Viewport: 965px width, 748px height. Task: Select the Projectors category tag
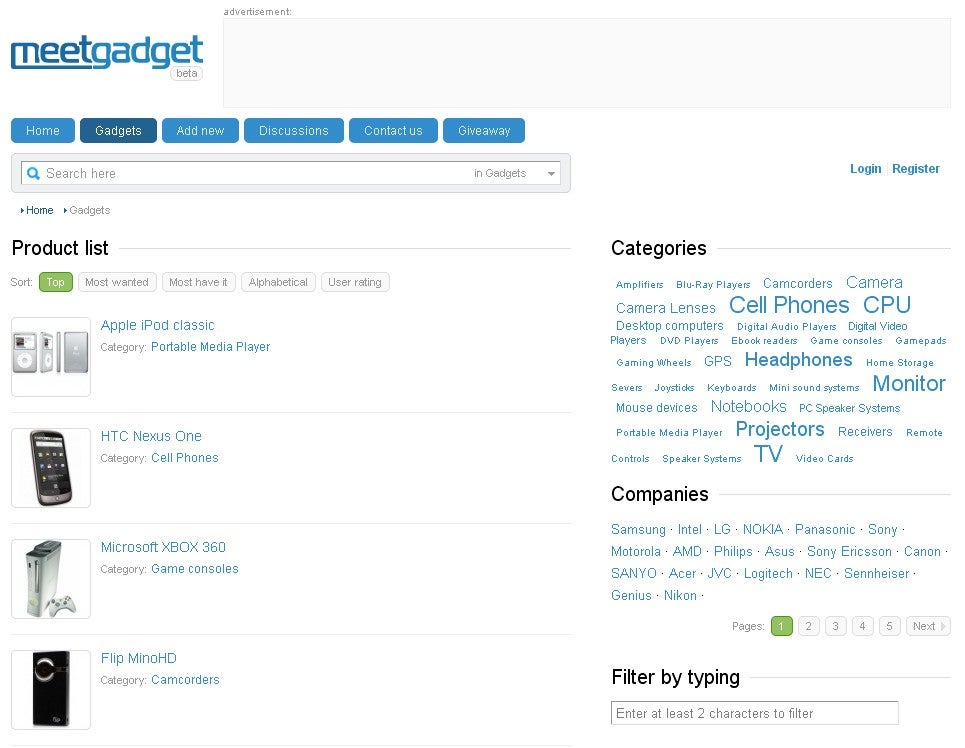tap(780, 429)
